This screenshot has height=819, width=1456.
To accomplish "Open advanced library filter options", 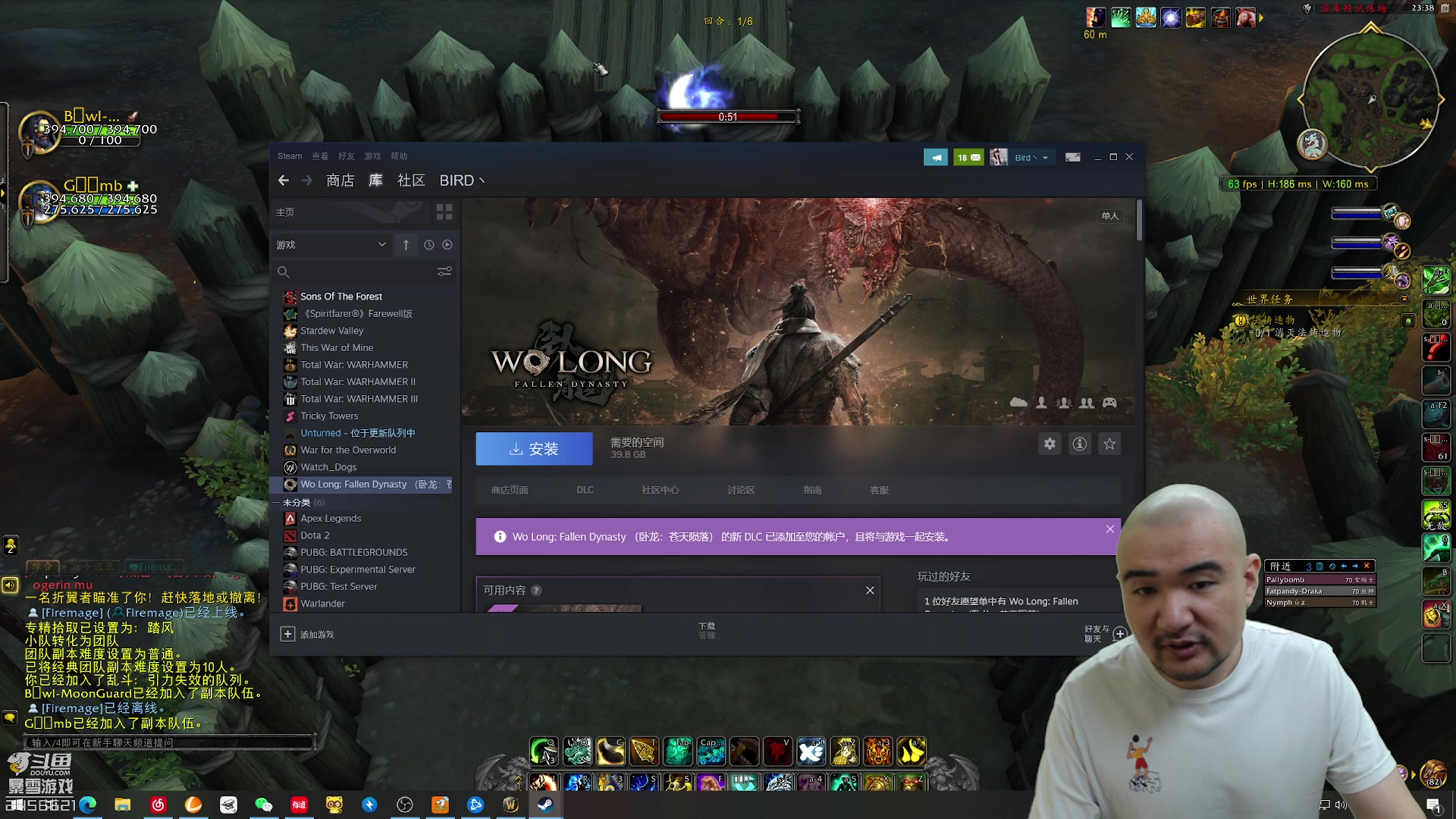I will click(444, 271).
